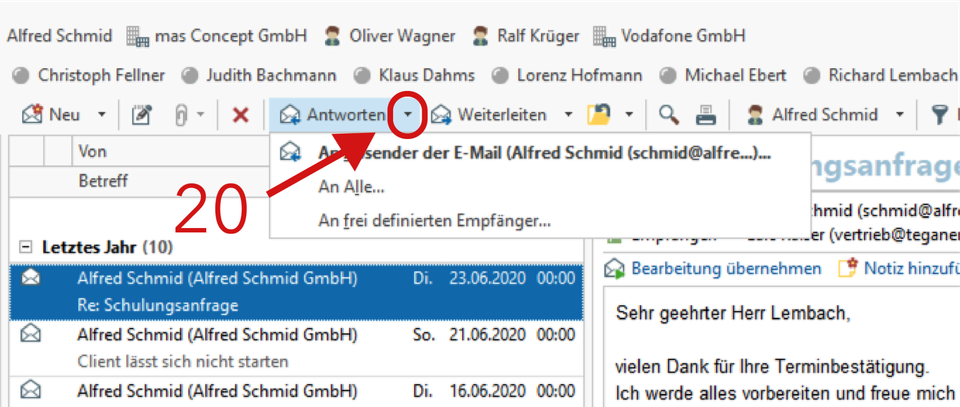Click the paperclip attachment icon

(181, 115)
